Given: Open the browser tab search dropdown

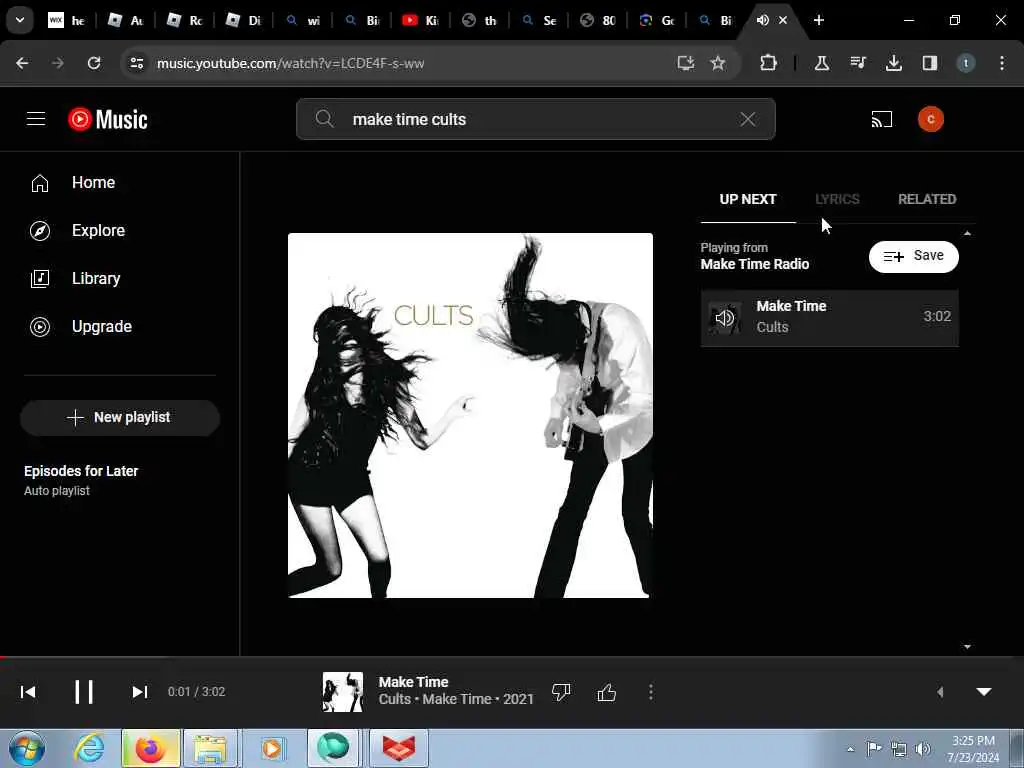Looking at the screenshot, I should (x=20, y=20).
